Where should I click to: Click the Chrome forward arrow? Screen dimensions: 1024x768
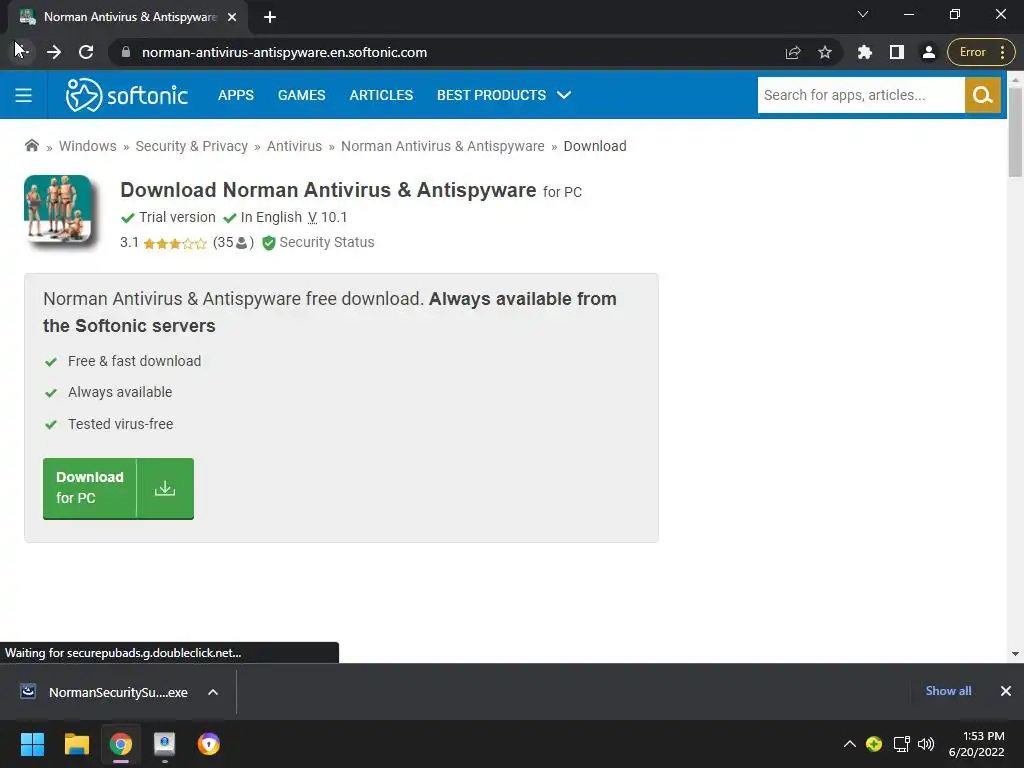click(54, 52)
